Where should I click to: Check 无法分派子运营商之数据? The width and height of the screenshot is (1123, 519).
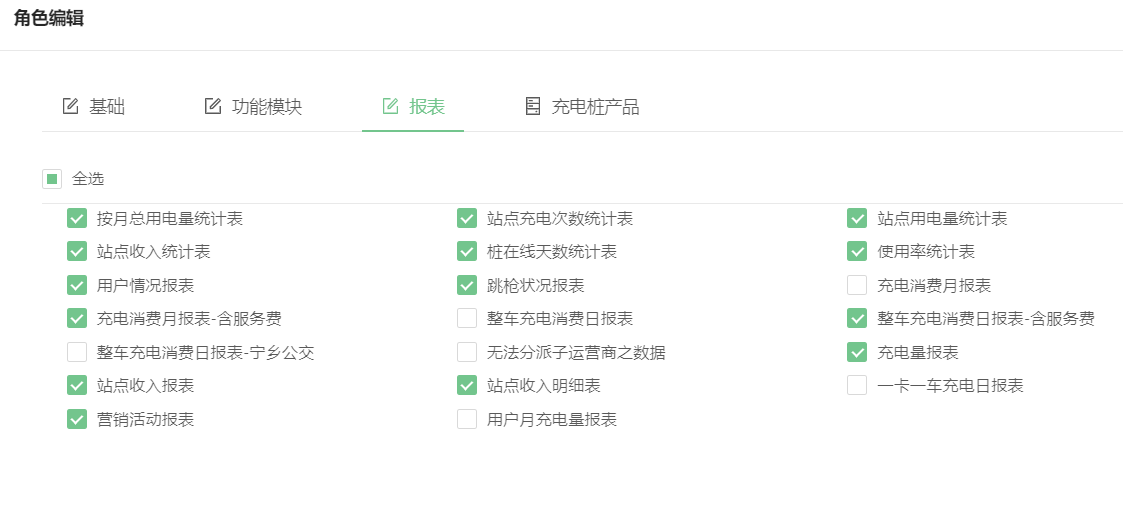pos(467,352)
